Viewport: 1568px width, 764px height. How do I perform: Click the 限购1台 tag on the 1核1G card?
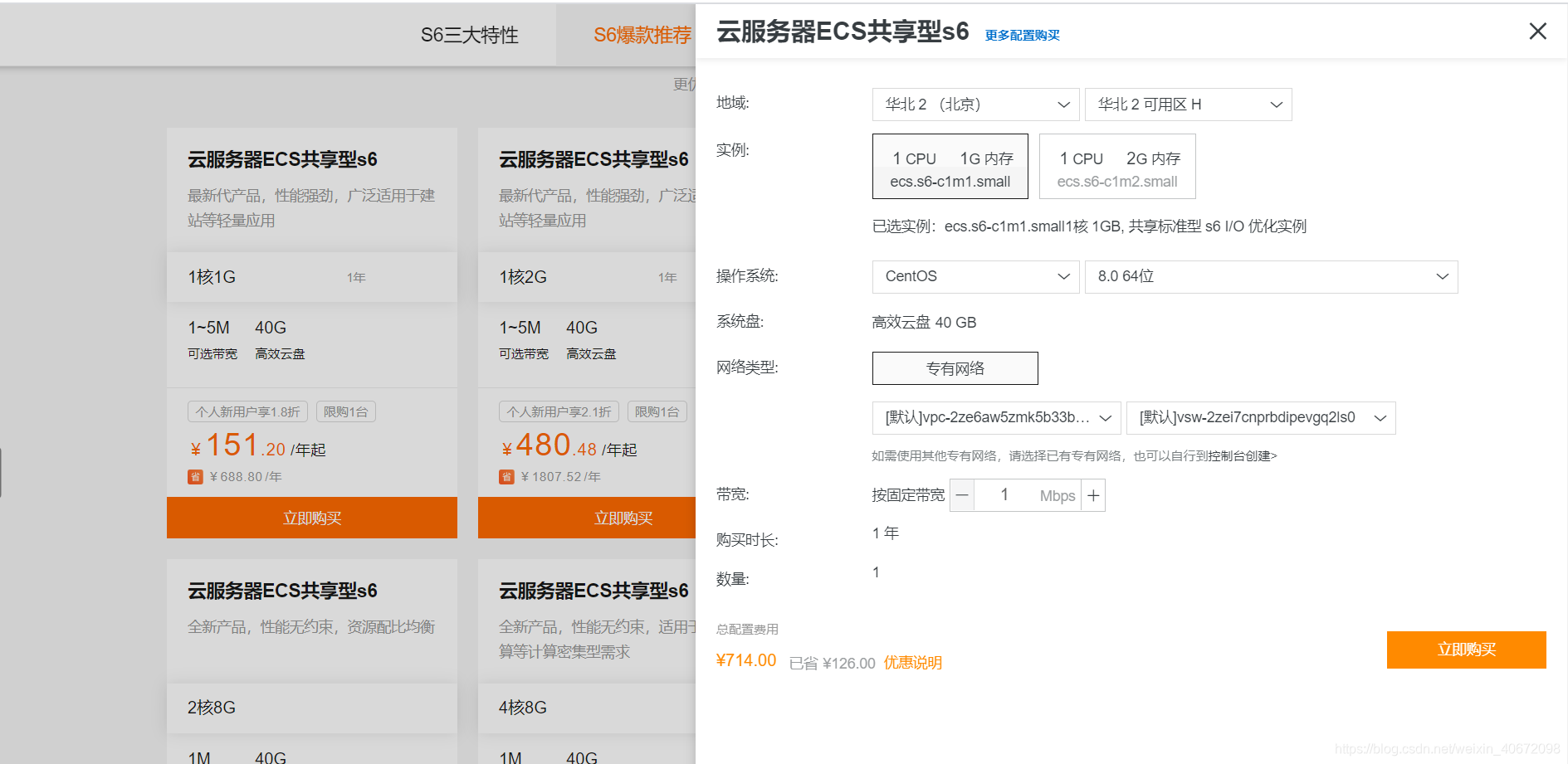[345, 411]
